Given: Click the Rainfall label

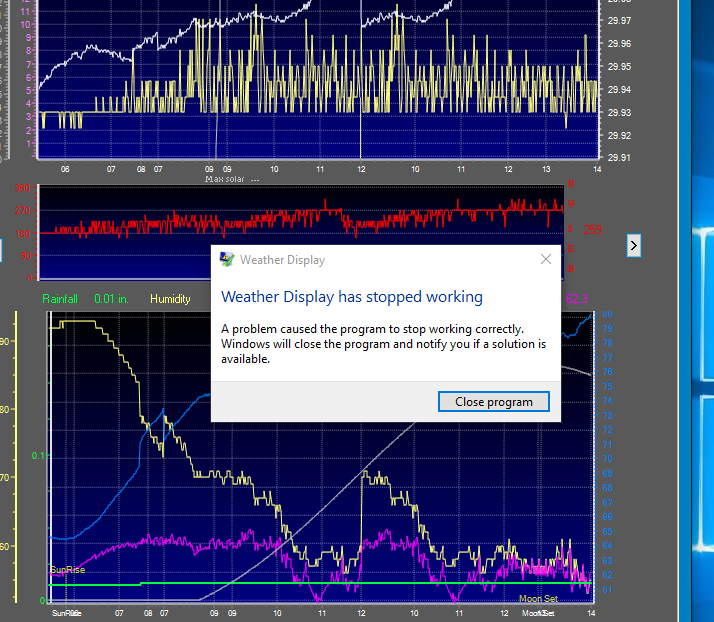Looking at the screenshot, I should 60,299.
